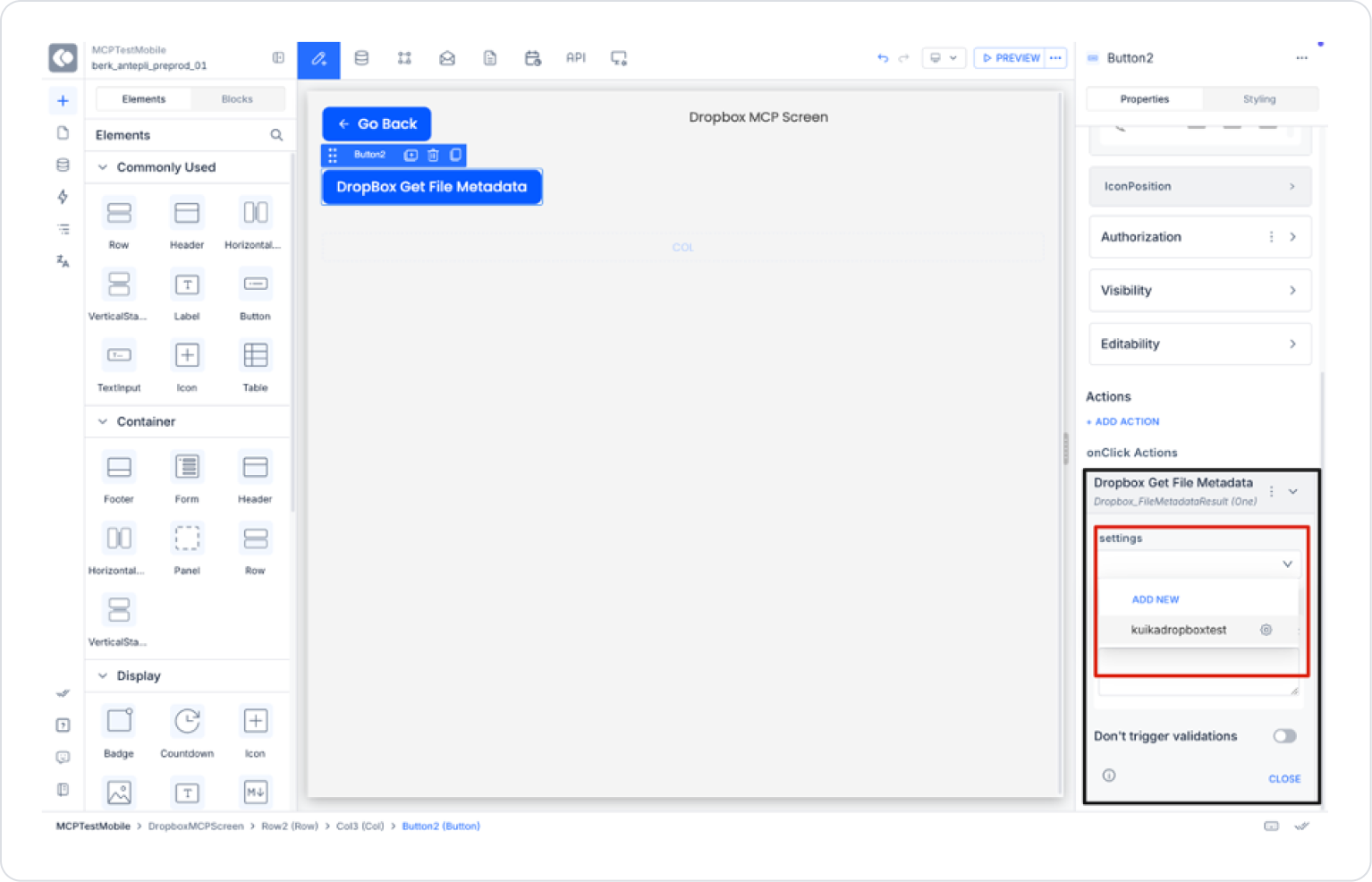
Task: Click MCPTestMobile in the breadcrumb
Action: 93,827
